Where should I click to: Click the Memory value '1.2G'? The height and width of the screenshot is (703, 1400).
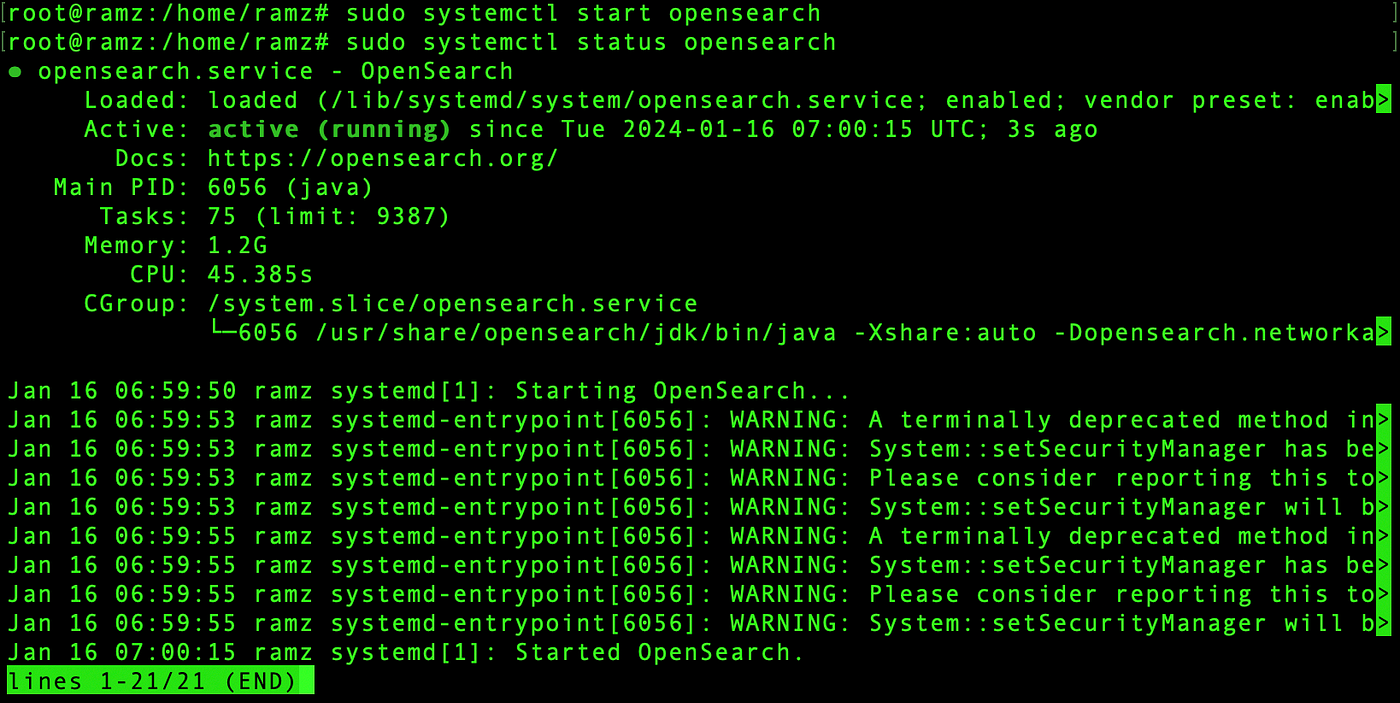click(x=237, y=246)
